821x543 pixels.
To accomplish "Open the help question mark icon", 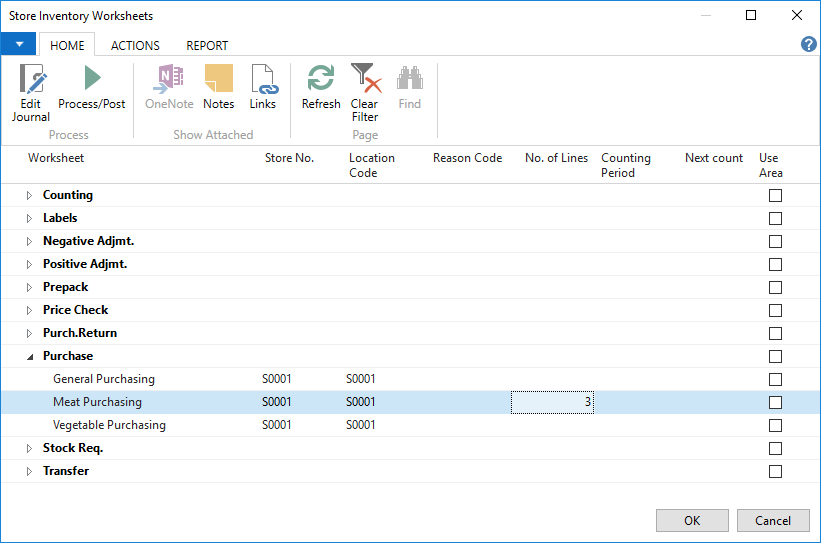I will point(809,45).
